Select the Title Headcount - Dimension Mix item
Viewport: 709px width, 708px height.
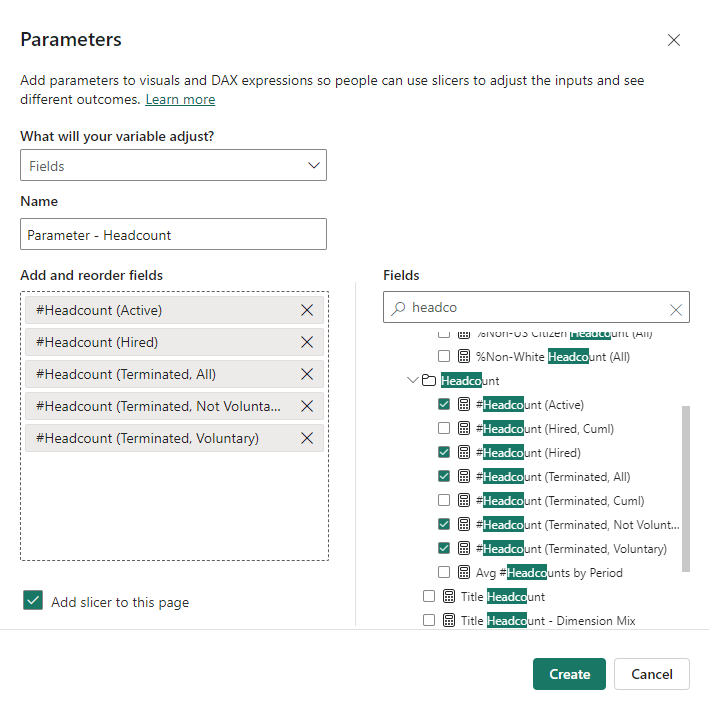pyautogui.click(x=547, y=621)
